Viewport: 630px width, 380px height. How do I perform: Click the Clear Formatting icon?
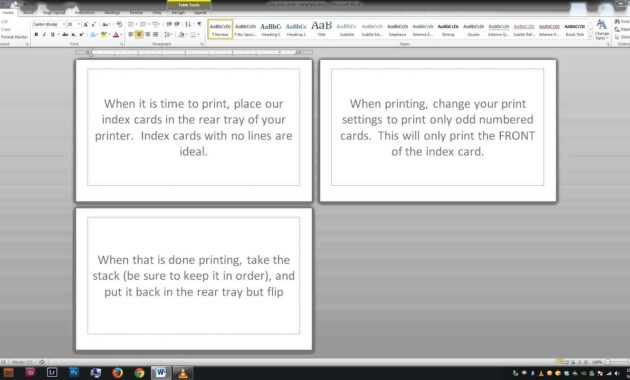pyautogui.click(x=119, y=25)
